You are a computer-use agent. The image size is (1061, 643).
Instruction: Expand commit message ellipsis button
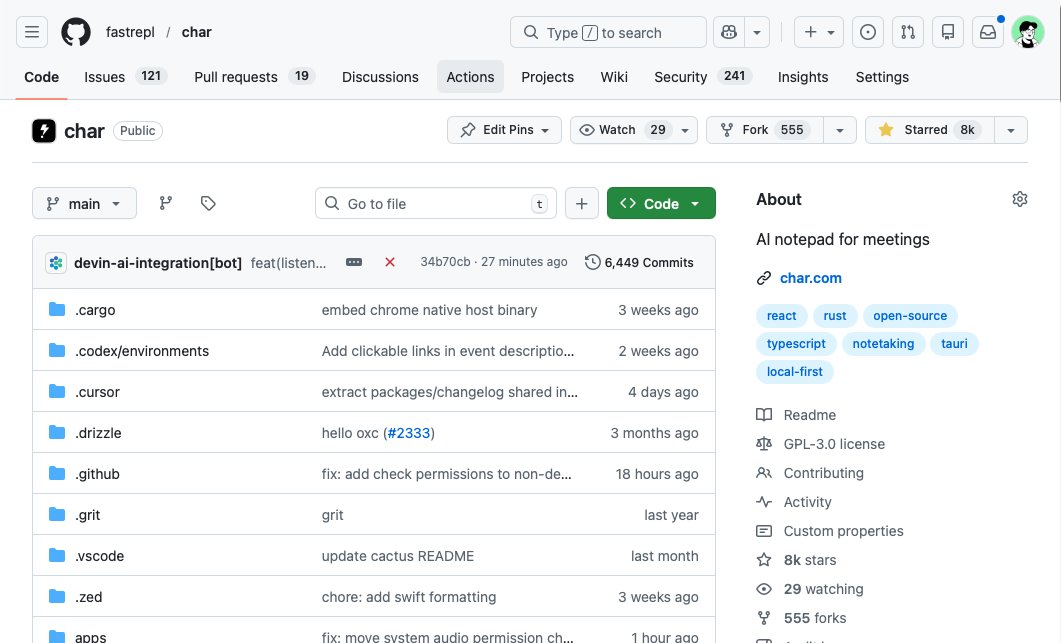click(354, 262)
